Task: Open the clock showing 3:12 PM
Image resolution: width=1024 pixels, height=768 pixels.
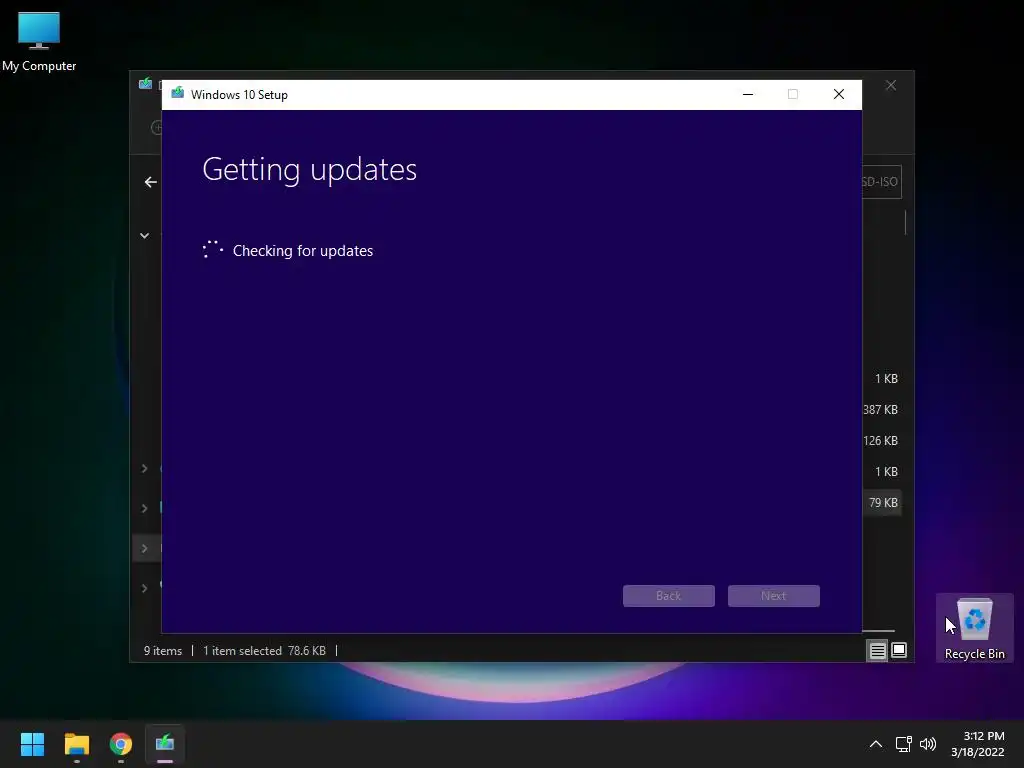Action: pyautogui.click(x=978, y=744)
